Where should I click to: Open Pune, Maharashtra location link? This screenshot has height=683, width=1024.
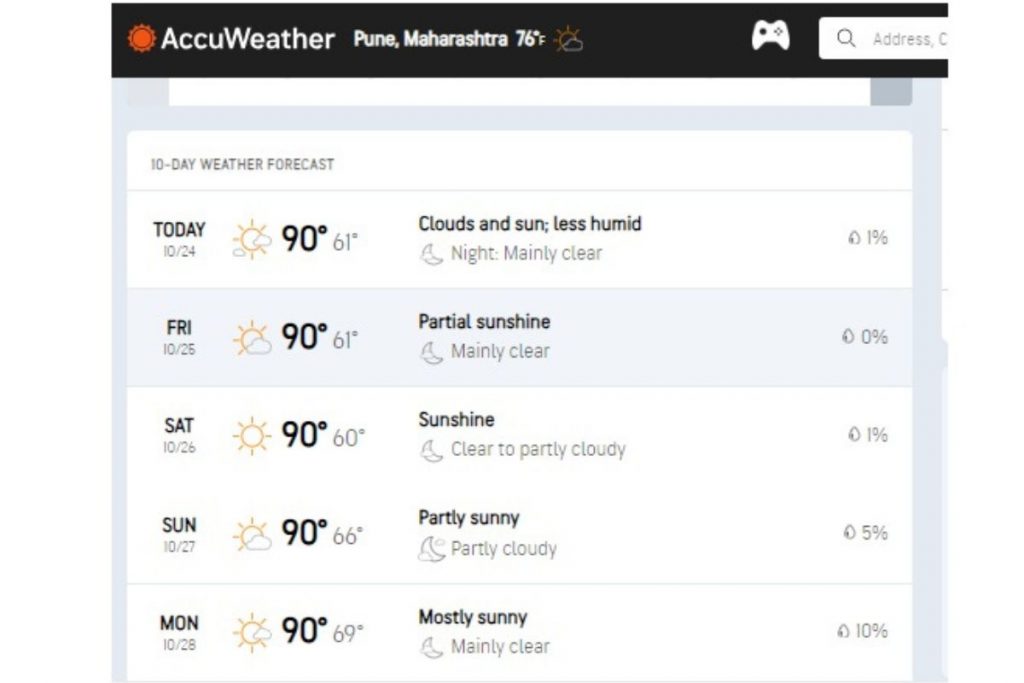[x=431, y=40]
